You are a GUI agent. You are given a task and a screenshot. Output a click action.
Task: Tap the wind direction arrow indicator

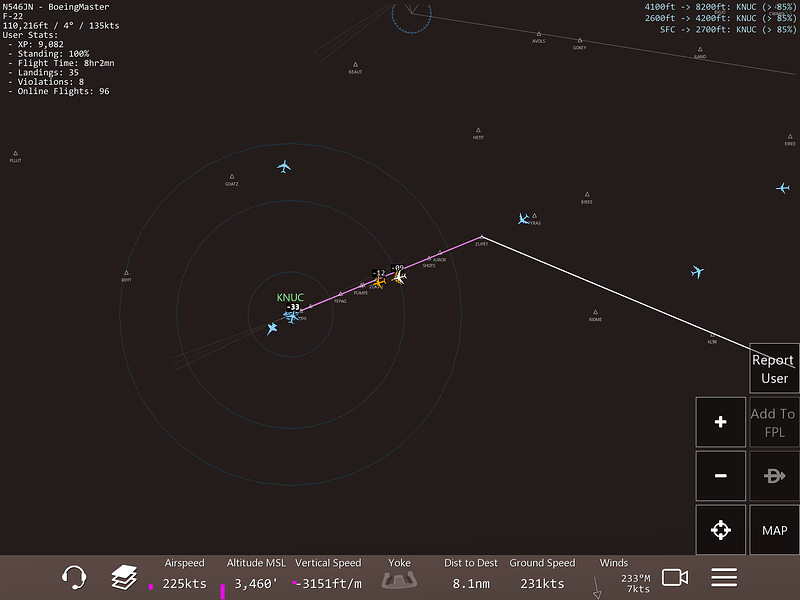point(596,587)
